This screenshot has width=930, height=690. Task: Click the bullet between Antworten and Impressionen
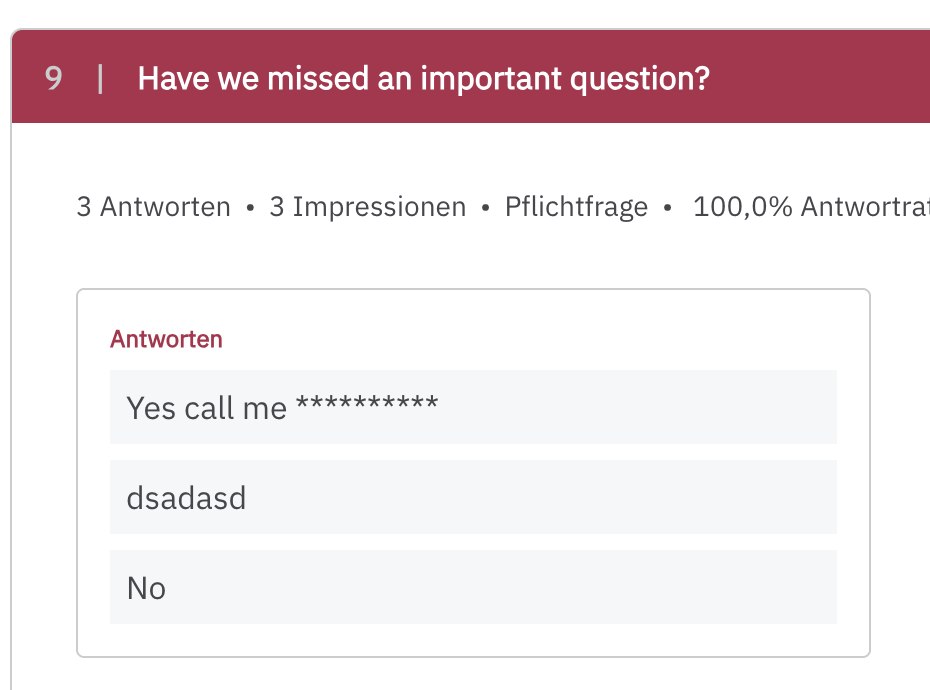coord(250,208)
